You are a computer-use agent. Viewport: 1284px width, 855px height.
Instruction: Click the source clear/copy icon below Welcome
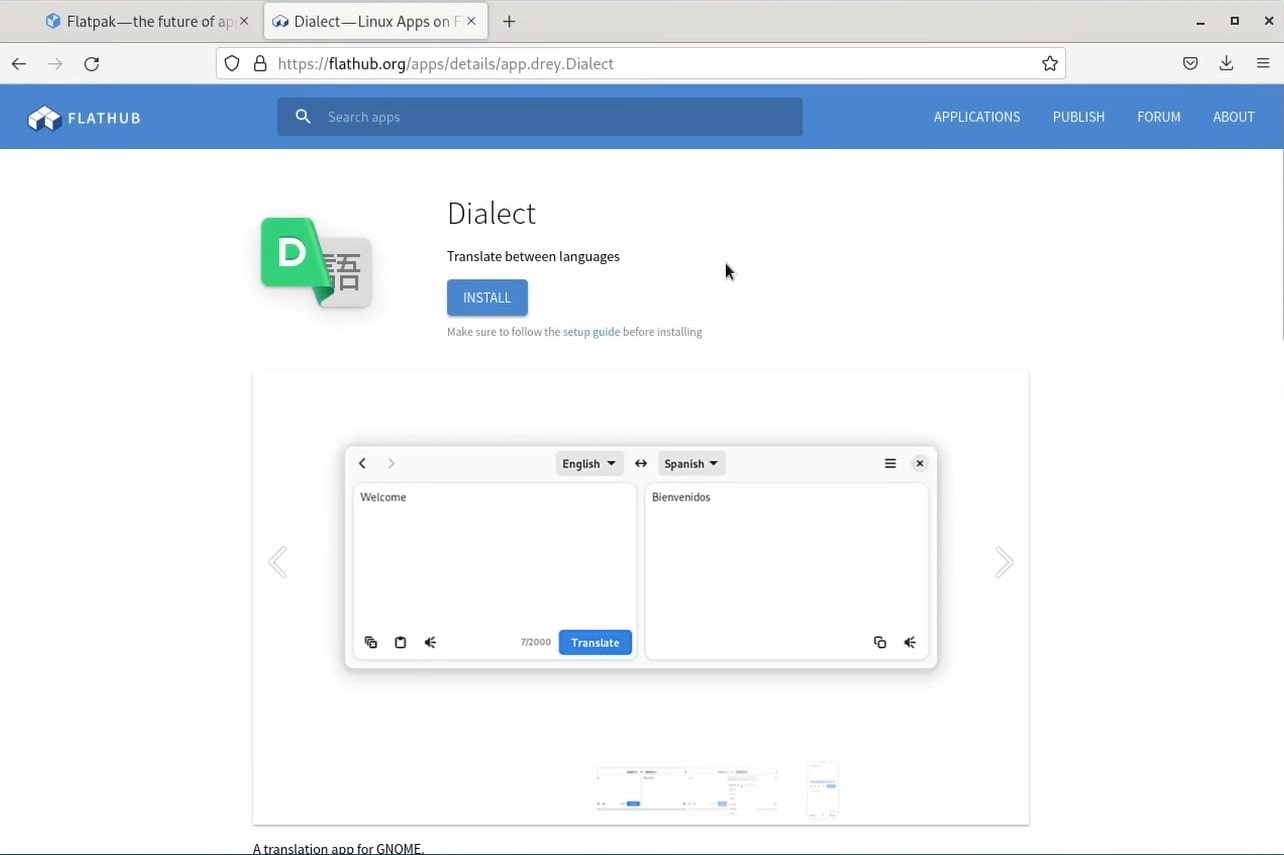(371, 642)
